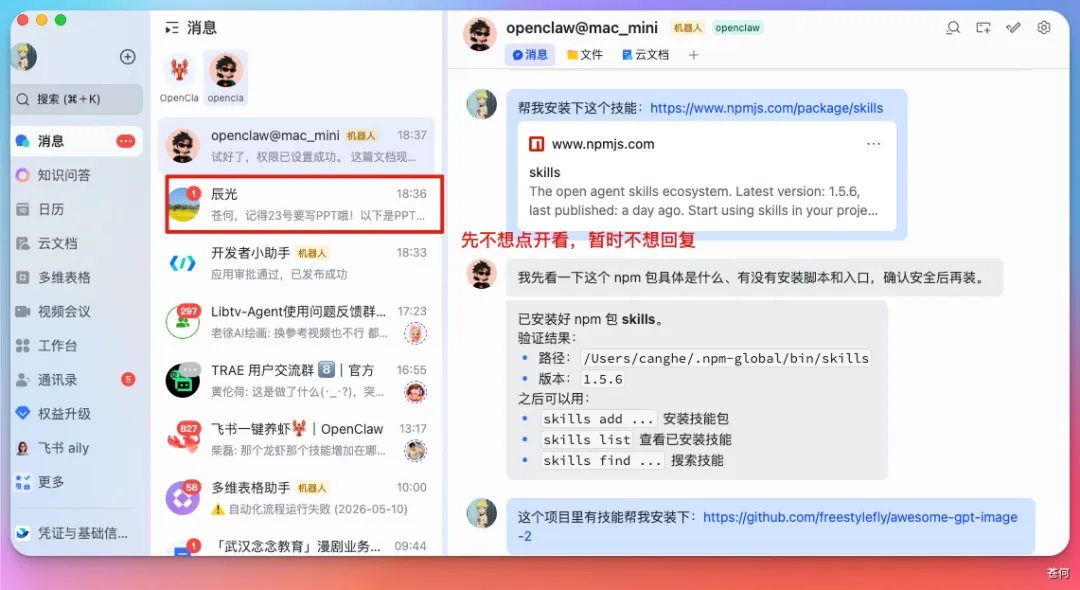
Task: Open the search field (⌘+K)
Action: (x=77, y=99)
